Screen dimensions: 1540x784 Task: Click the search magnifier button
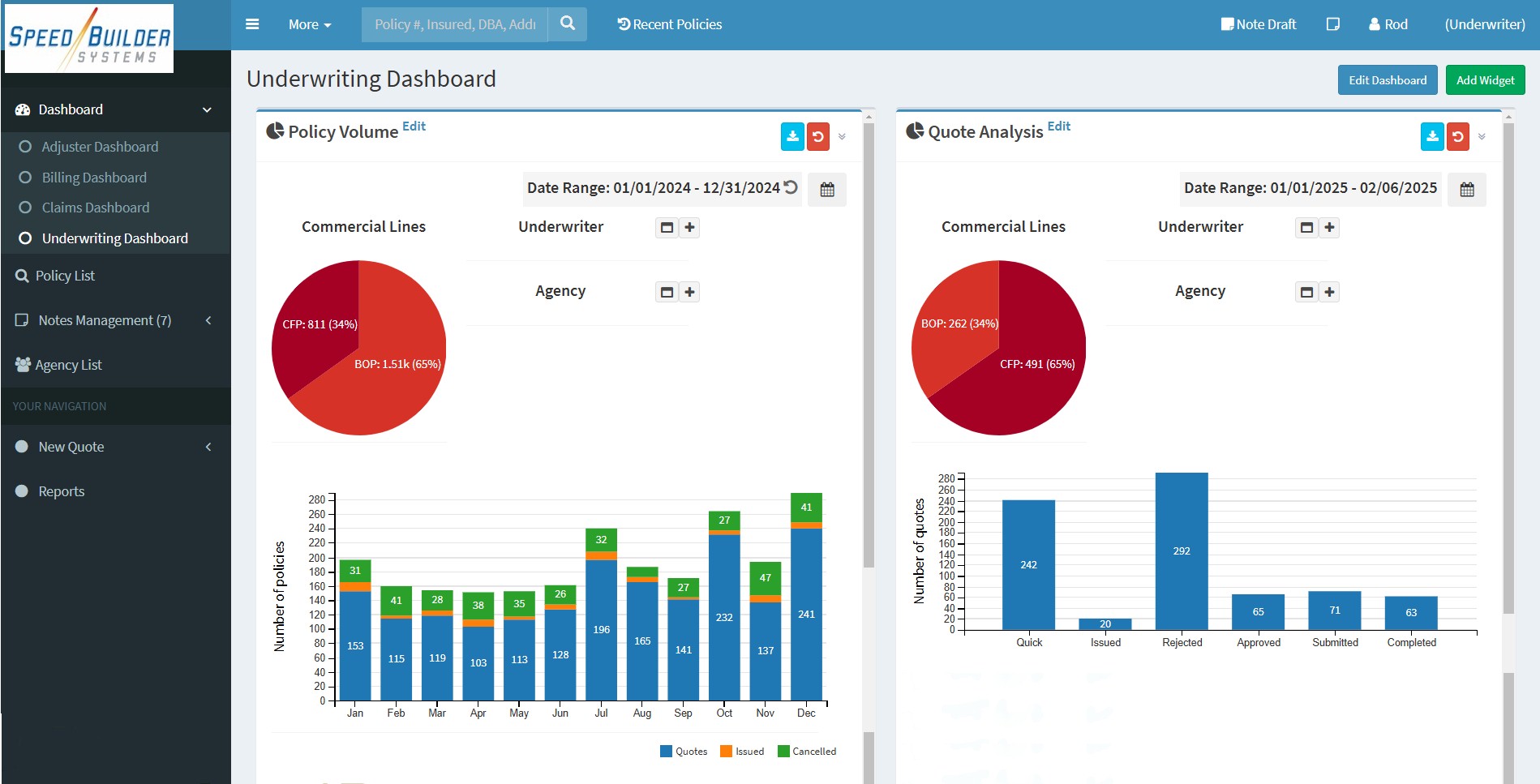(x=568, y=24)
